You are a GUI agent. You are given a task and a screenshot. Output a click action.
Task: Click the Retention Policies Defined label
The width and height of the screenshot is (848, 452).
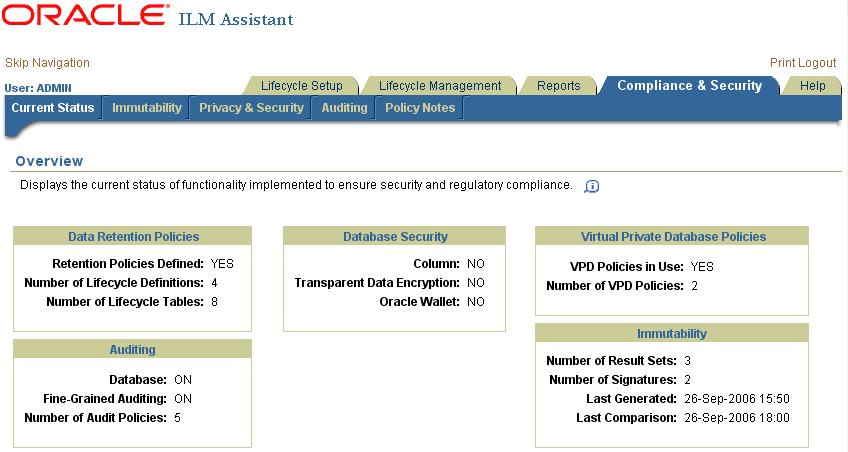click(x=128, y=264)
